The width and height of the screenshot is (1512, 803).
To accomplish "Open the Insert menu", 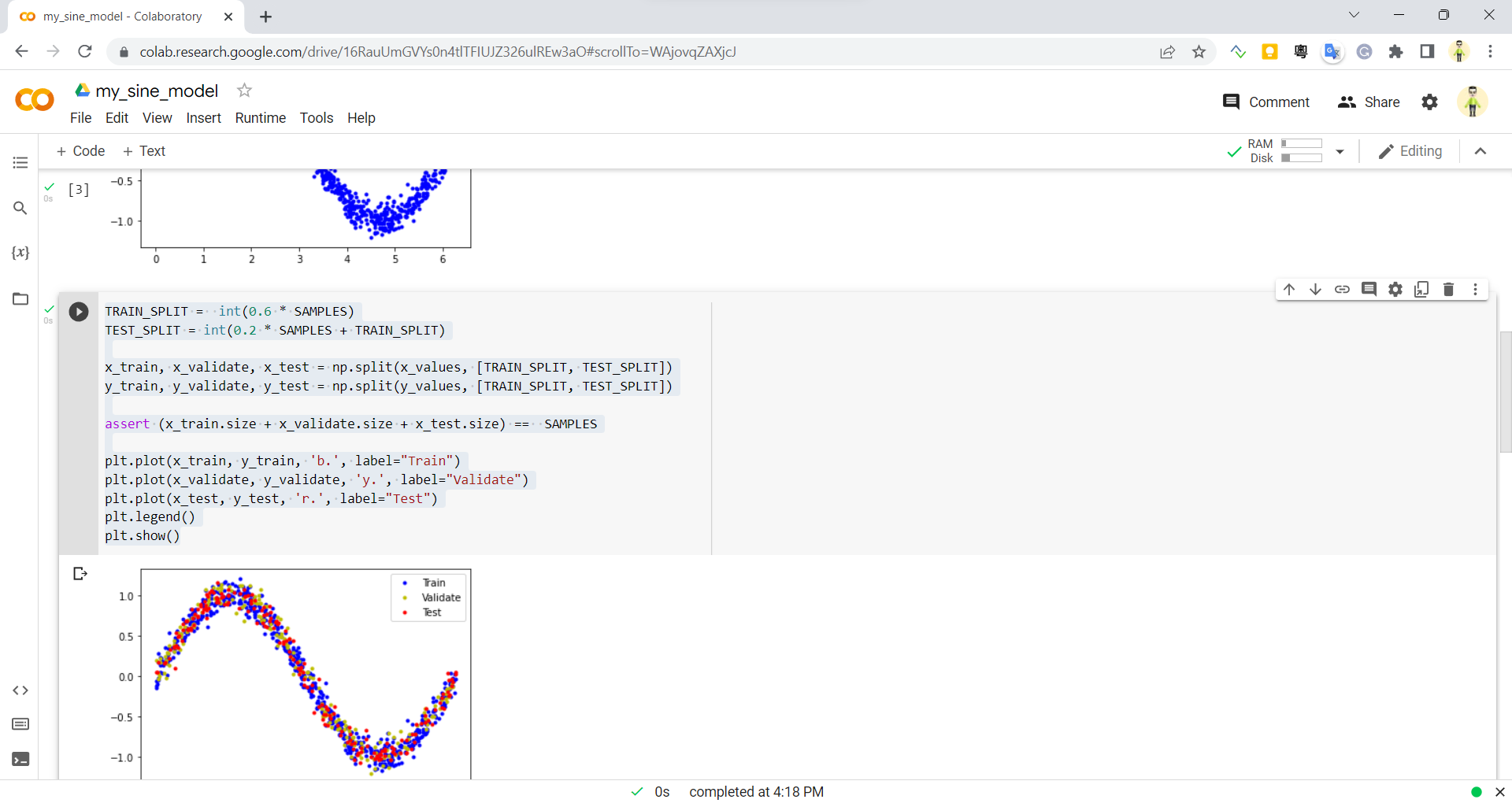I will tap(203, 118).
